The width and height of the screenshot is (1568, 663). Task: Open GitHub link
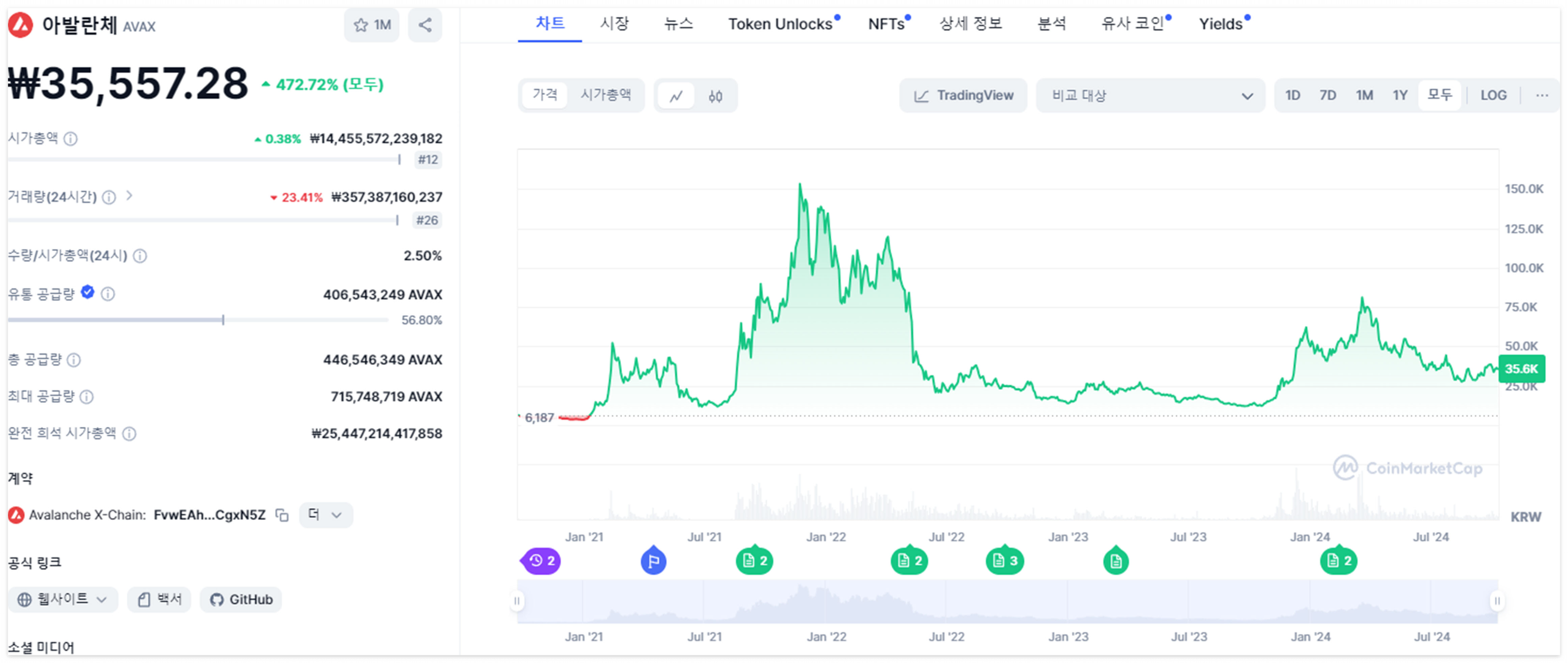(x=241, y=600)
